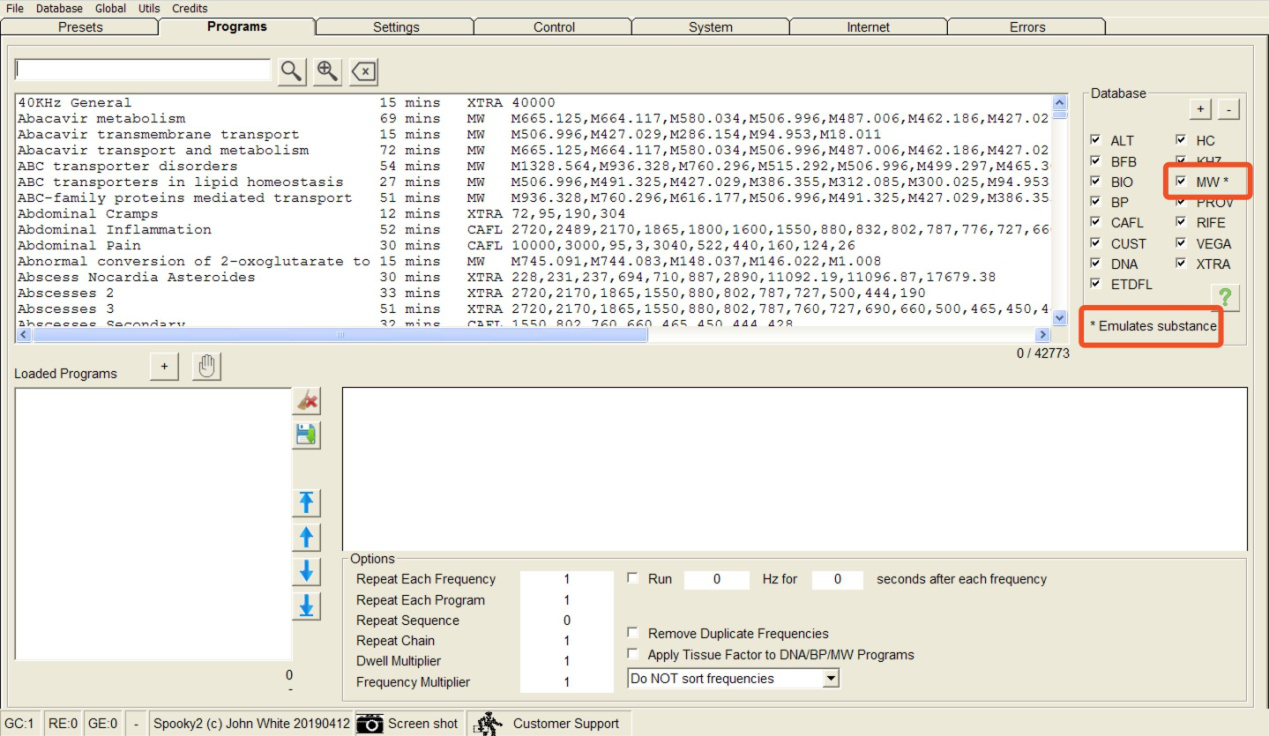Viewport: 1269px width, 736px height.
Task: Select the 40KHz General program row
Action: point(533,102)
